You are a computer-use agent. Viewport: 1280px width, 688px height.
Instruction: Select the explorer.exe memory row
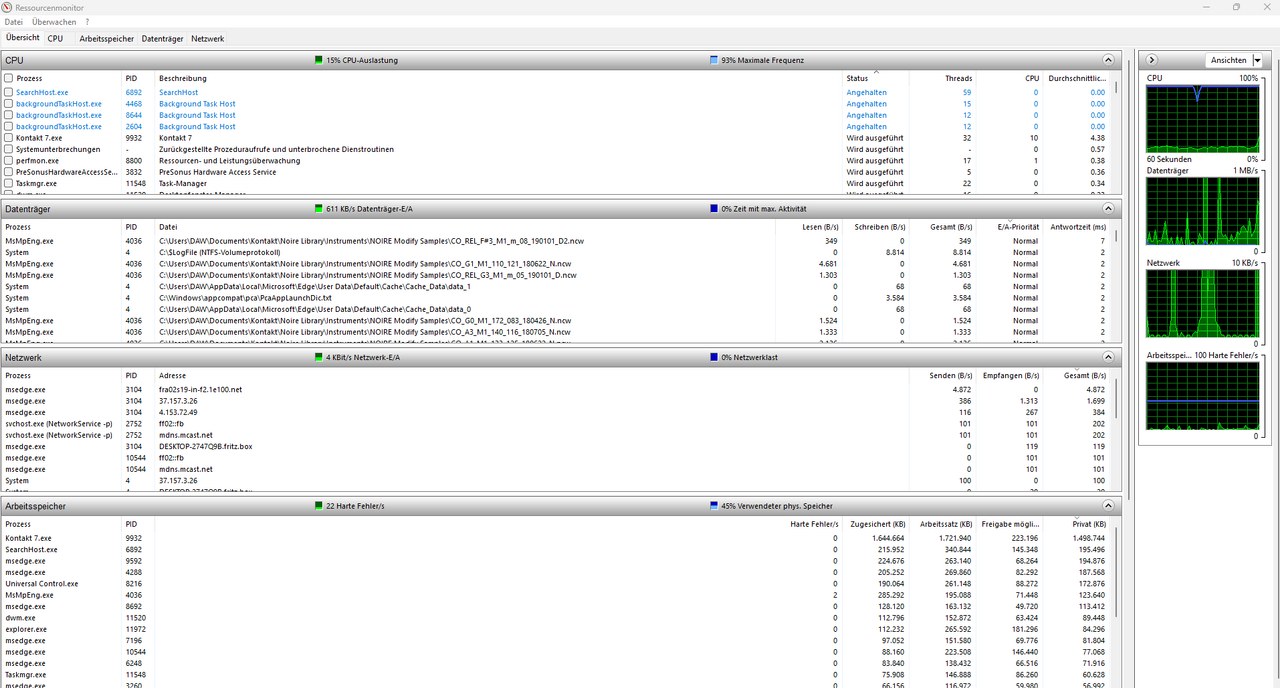pos(557,629)
